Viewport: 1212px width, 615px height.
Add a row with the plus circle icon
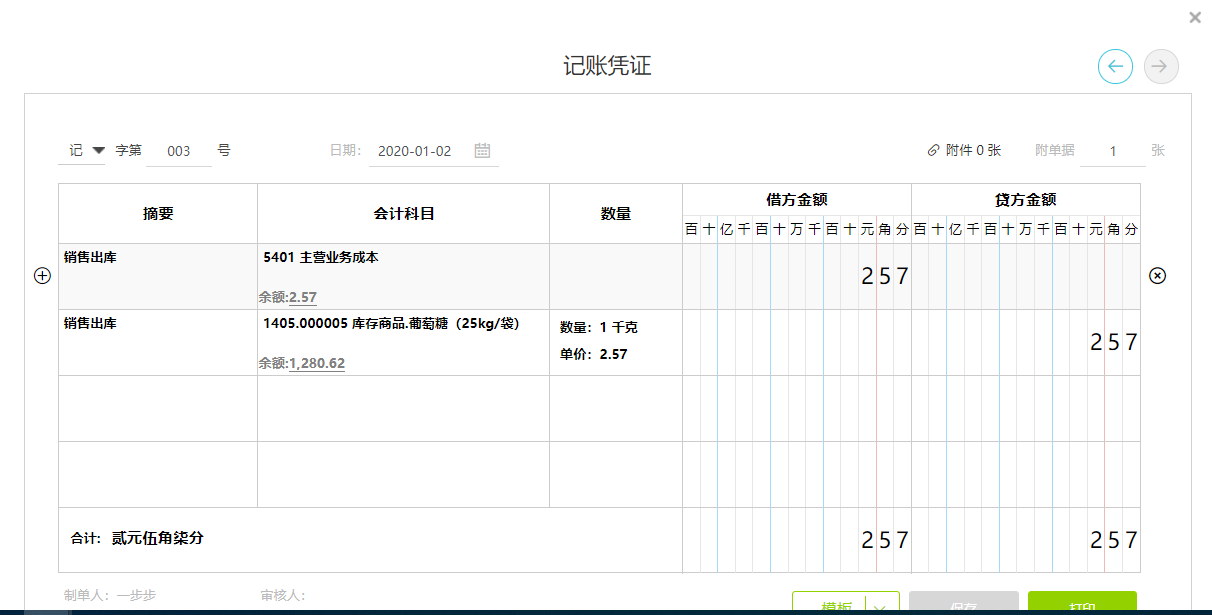coord(42,276)
